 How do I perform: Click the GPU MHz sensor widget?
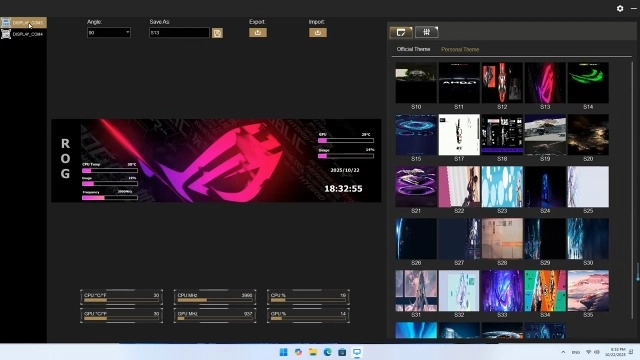pyautogui.click(x=215, y=316)
